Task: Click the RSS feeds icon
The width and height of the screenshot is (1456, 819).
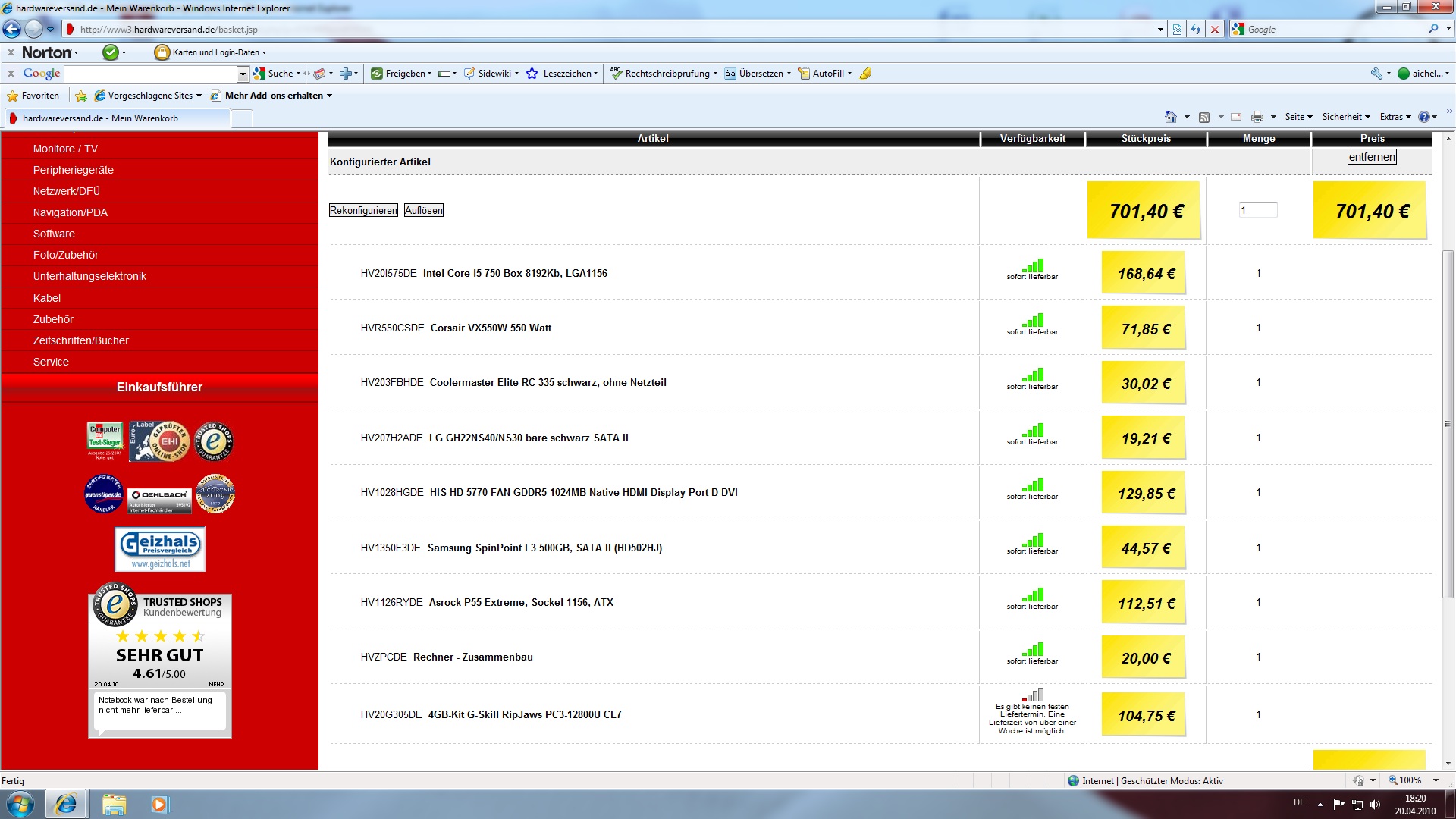Action: [x=1204, y=117]
